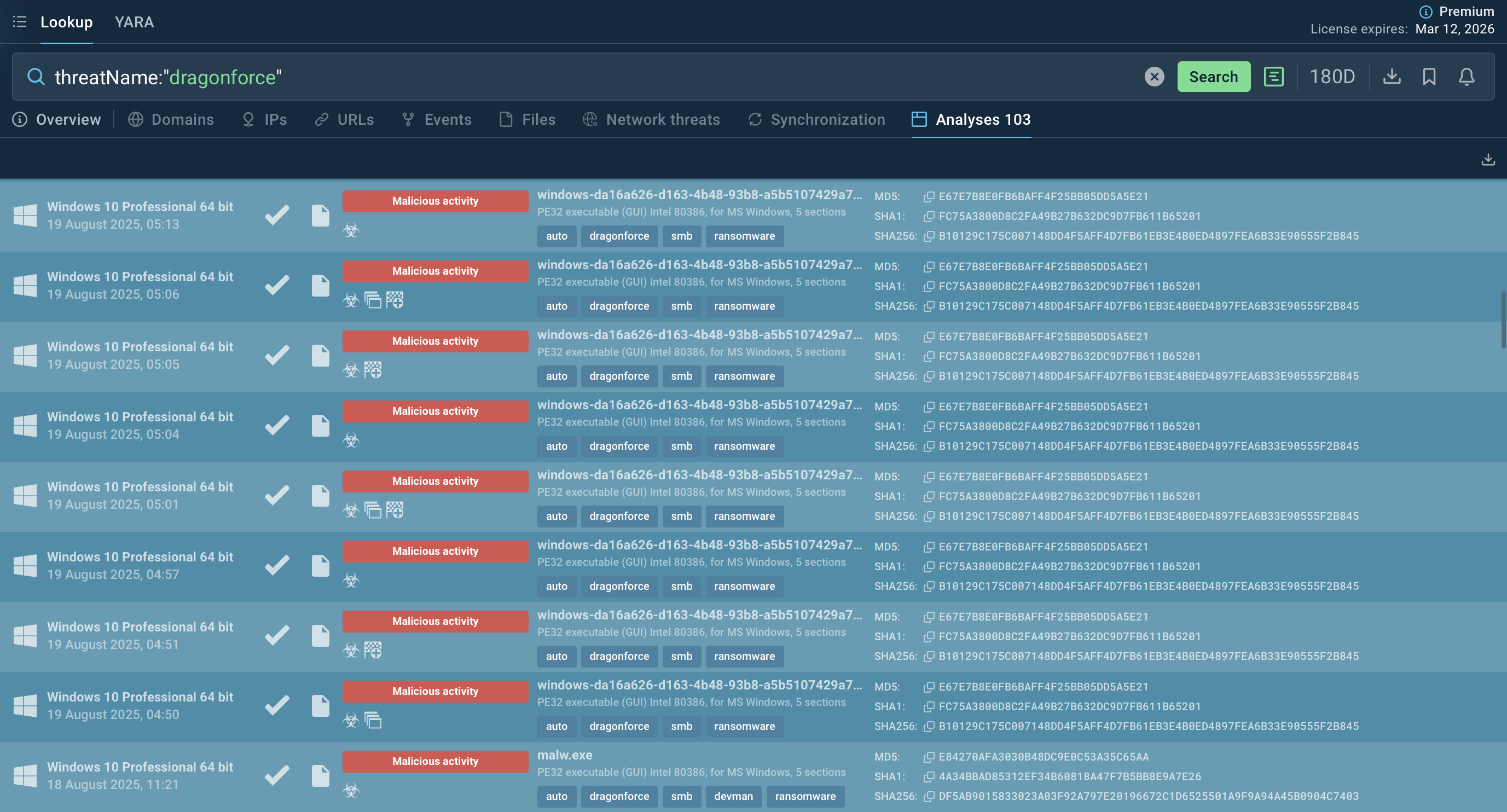Viewport: 1507px width, 812px height.
Task: Open the 180D time range selector
Action: pos(1332,77)
